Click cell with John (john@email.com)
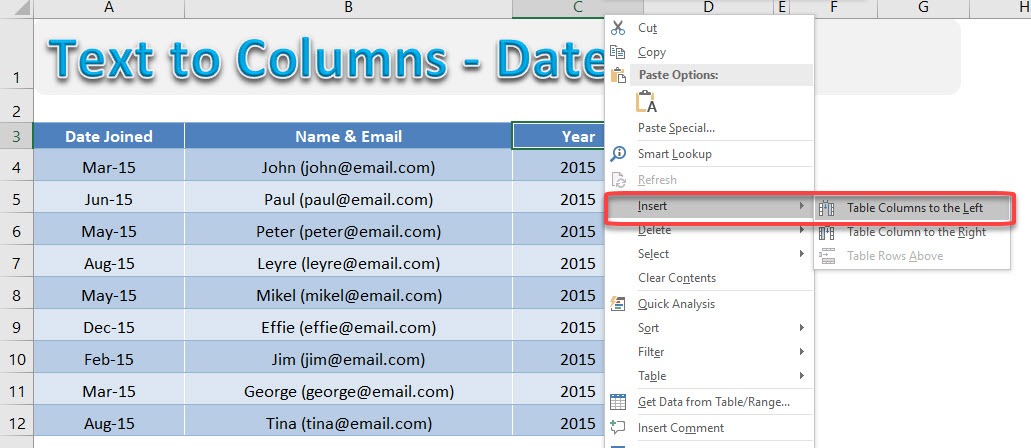 click(x=348, y=167)
